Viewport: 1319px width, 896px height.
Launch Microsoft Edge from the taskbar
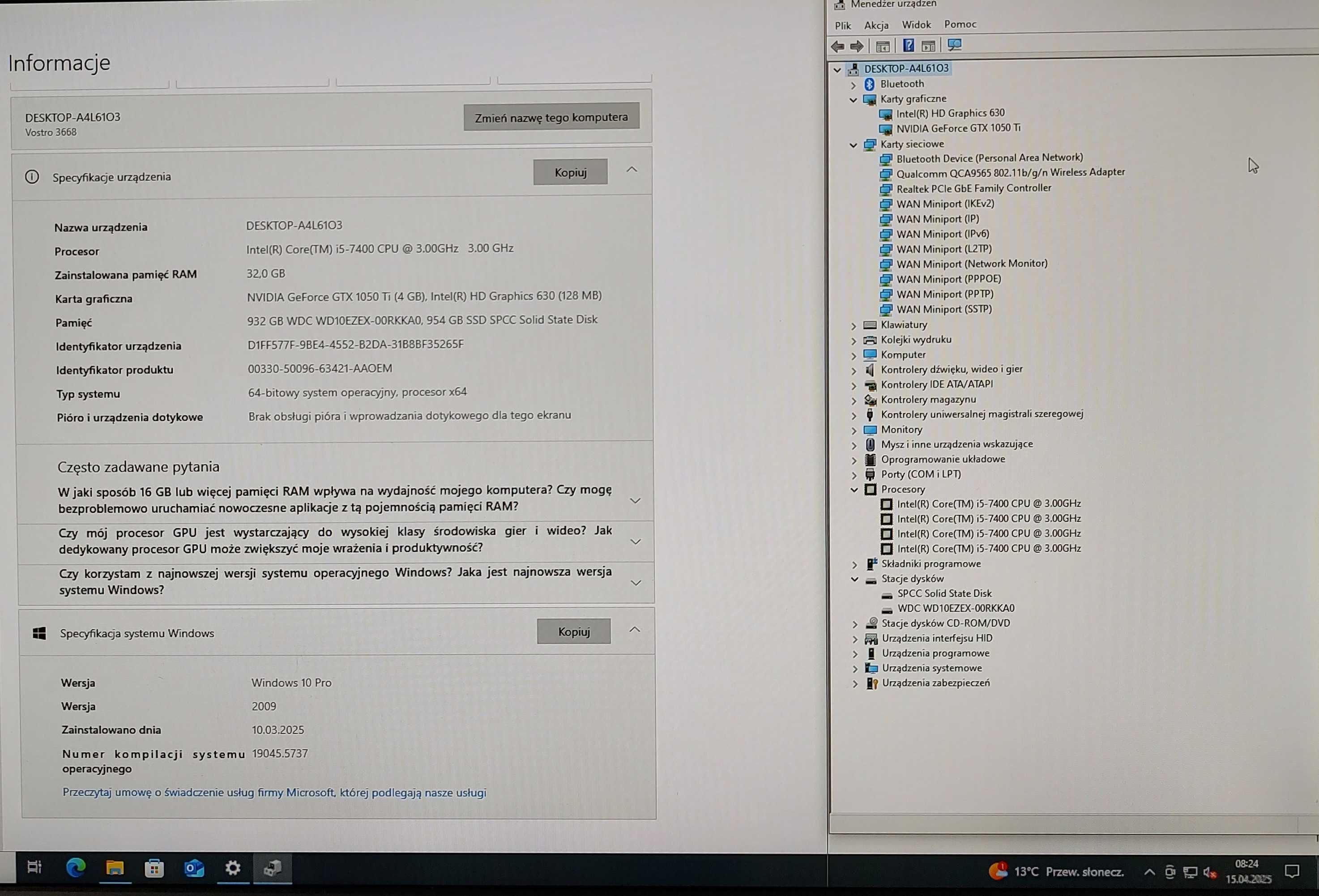[x=76, y=867]
